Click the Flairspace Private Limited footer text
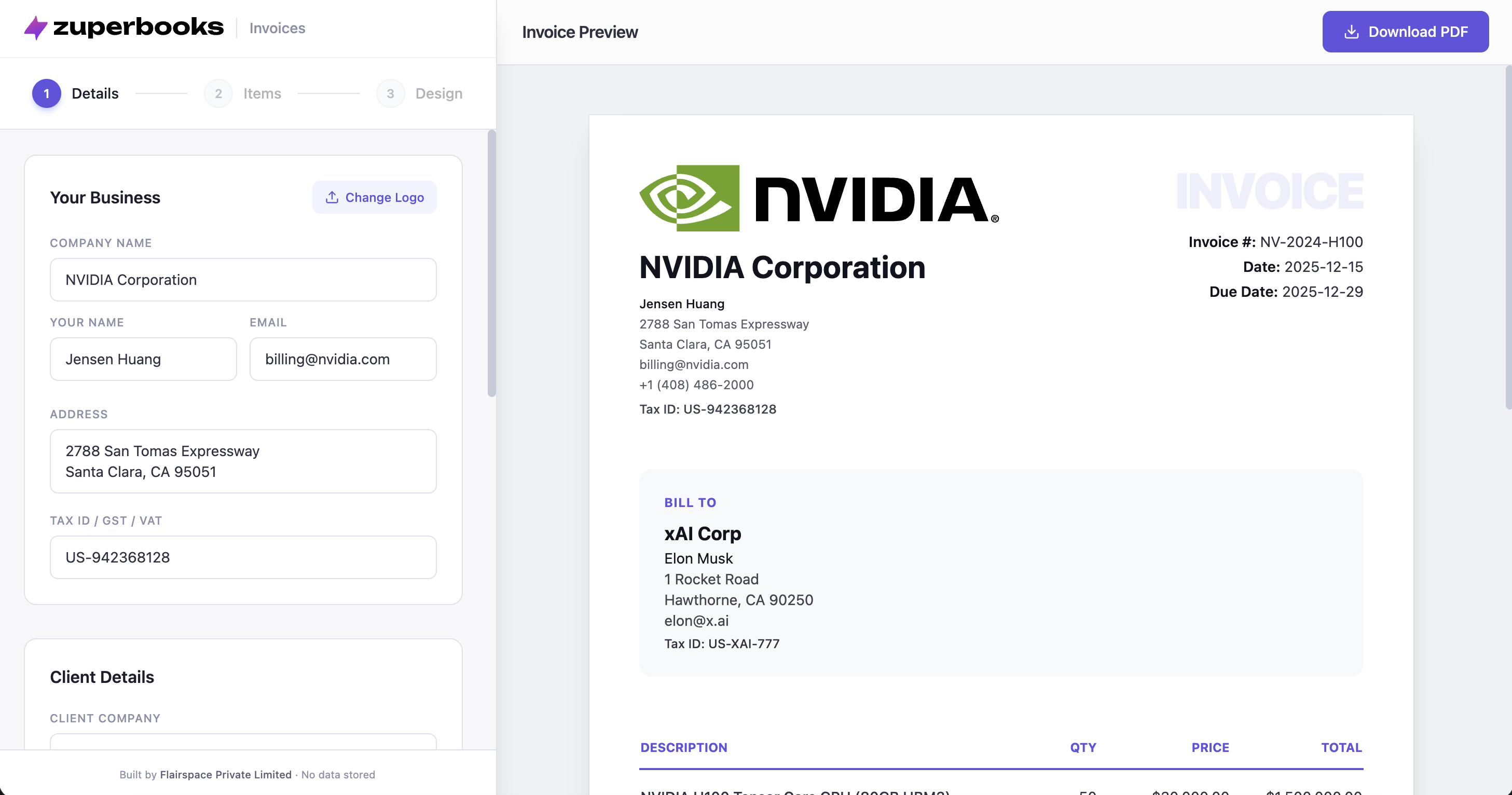 [x=225, y=774]
